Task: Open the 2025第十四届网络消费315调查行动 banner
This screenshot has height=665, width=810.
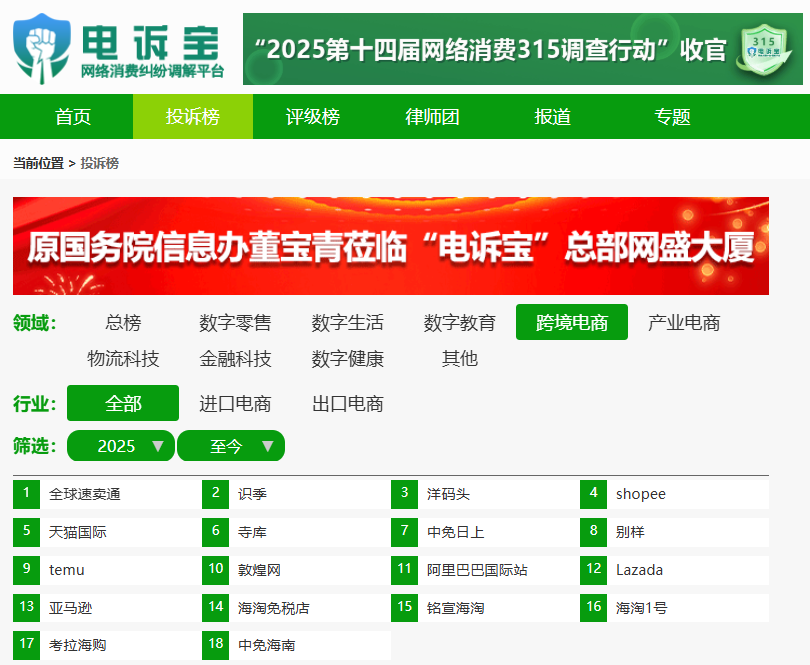Action: tap(523, 49)
